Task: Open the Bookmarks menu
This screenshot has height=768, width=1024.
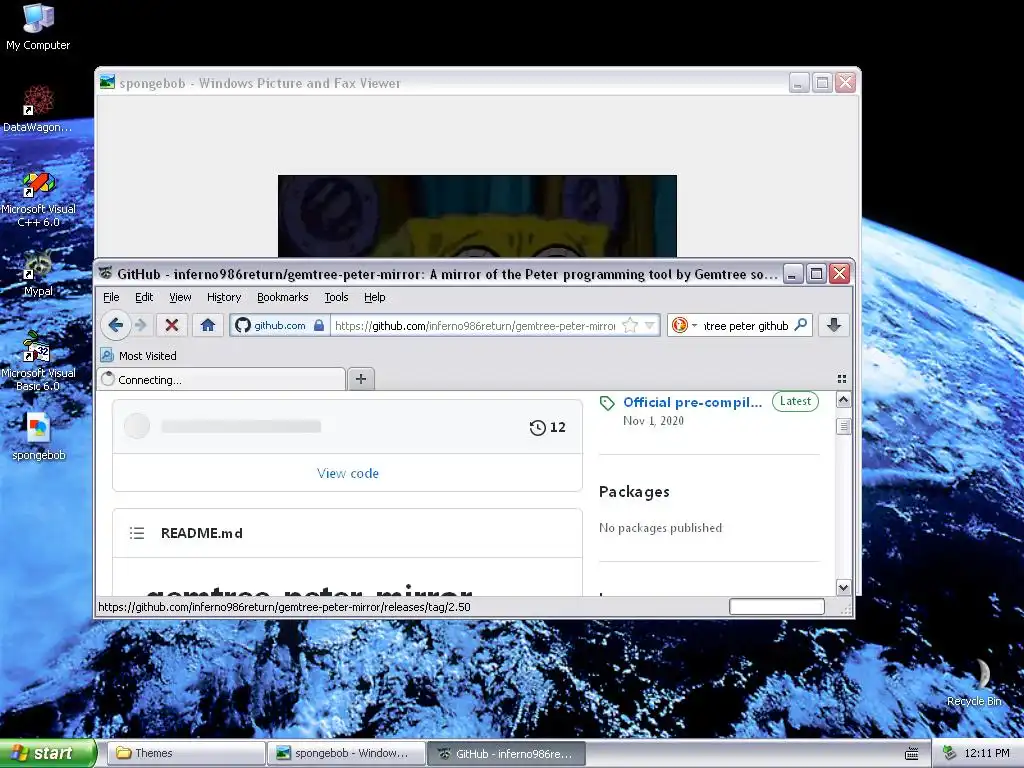Action: (x=282, y=297)
